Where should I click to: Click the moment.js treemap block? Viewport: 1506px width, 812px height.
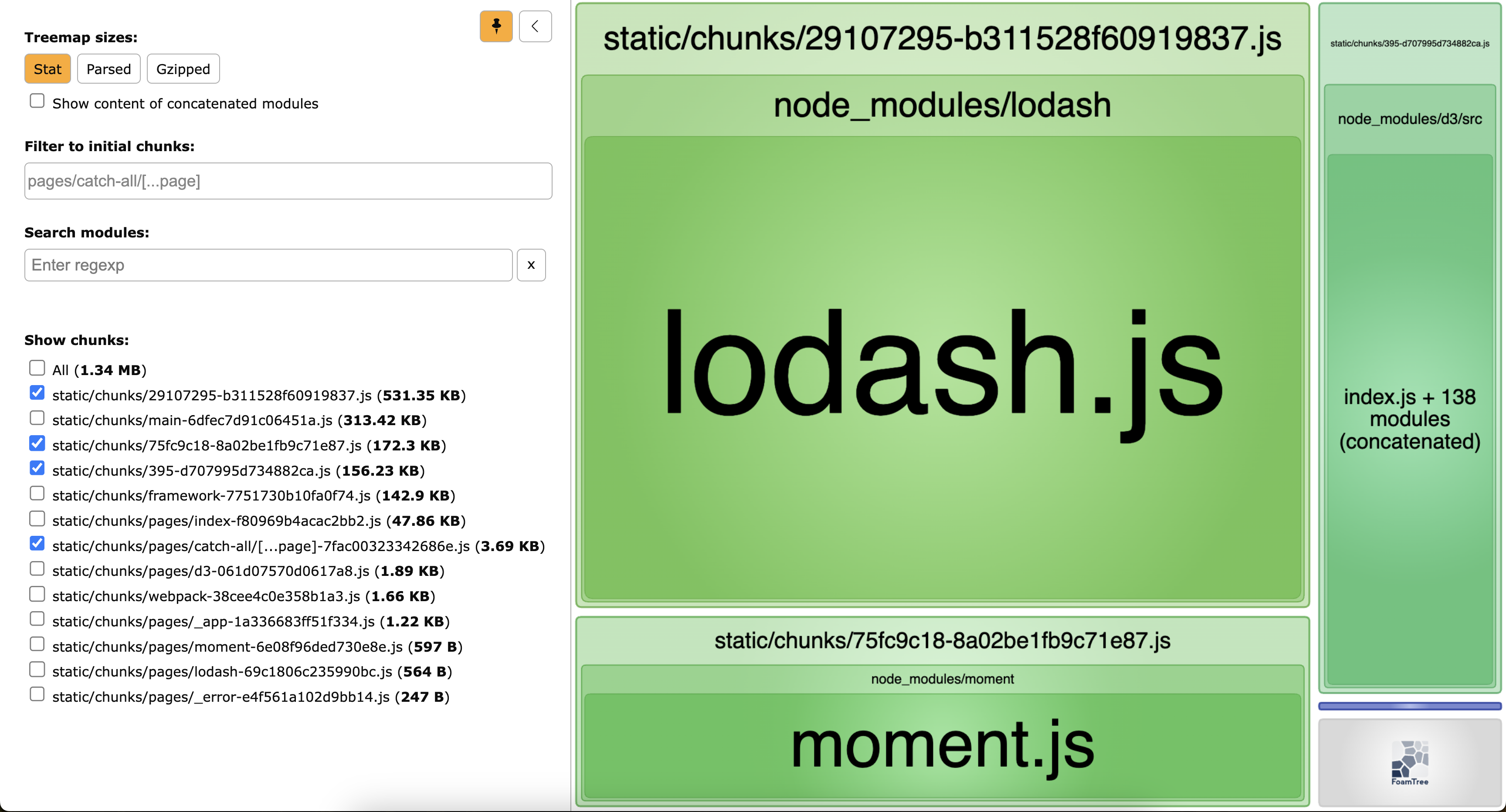click(x=943, y=745)
